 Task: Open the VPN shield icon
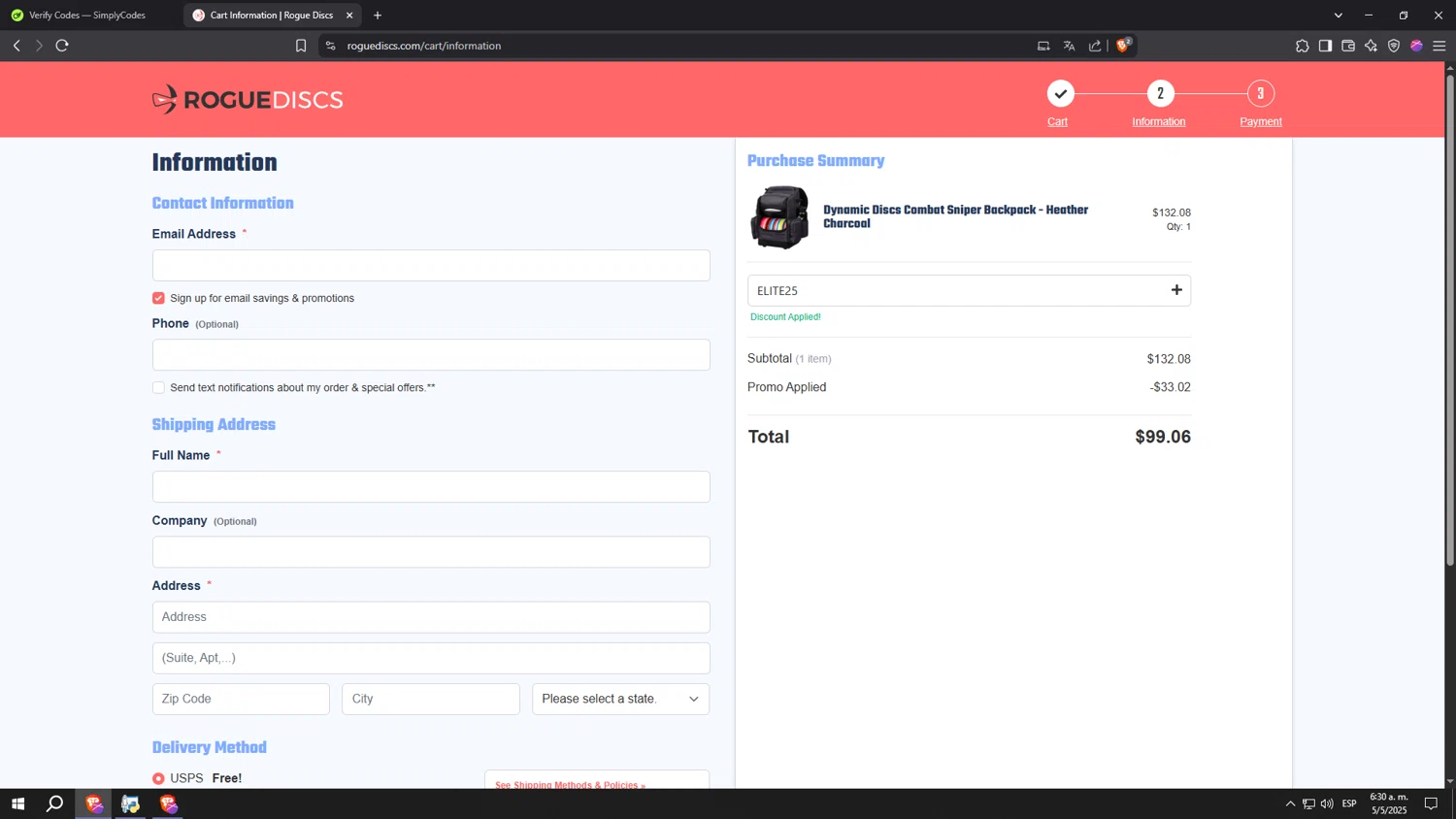click(1394, 46)
